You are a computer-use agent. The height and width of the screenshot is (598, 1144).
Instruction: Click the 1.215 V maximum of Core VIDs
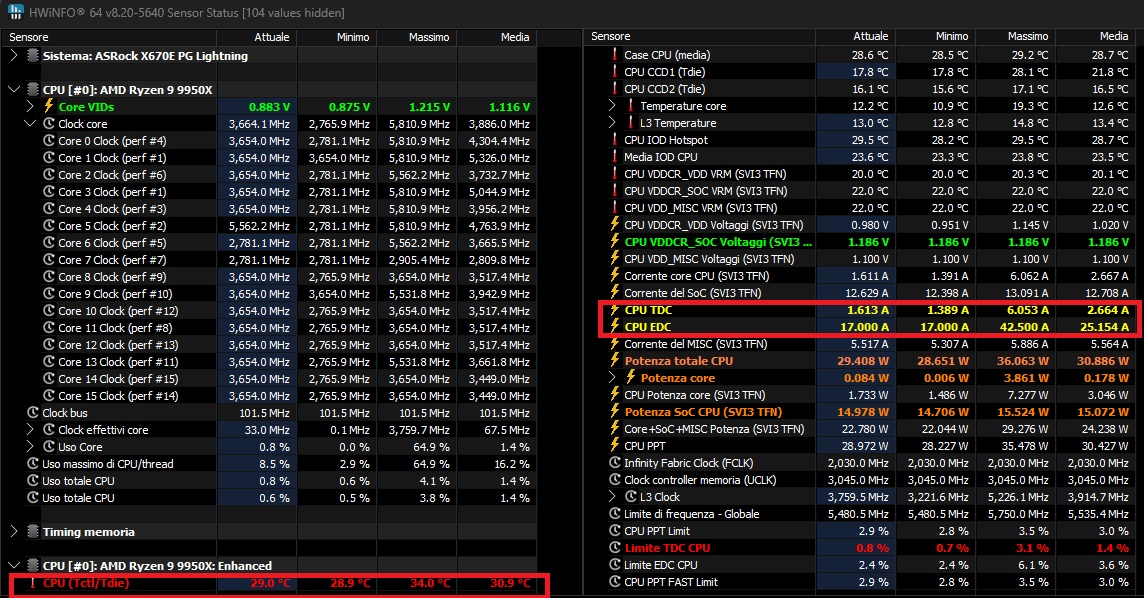coord(429,106)
